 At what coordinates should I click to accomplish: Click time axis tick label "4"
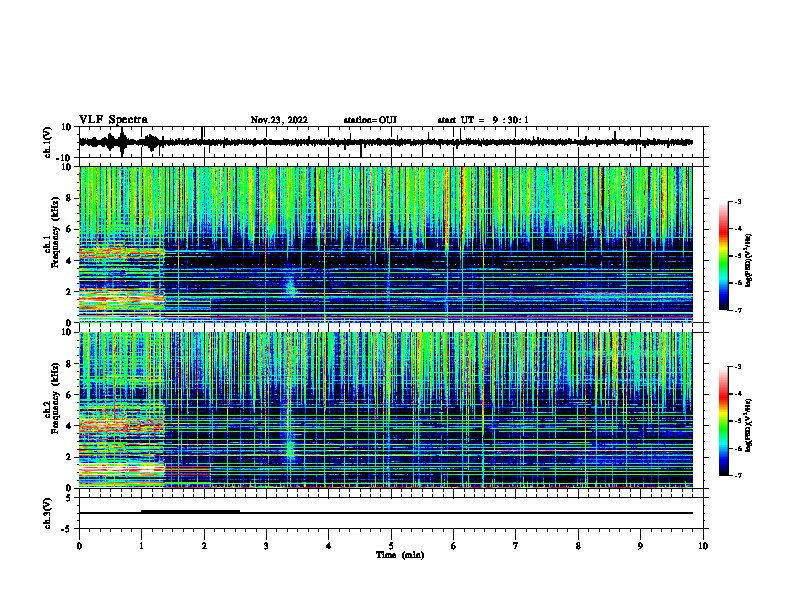pos(329,546)
